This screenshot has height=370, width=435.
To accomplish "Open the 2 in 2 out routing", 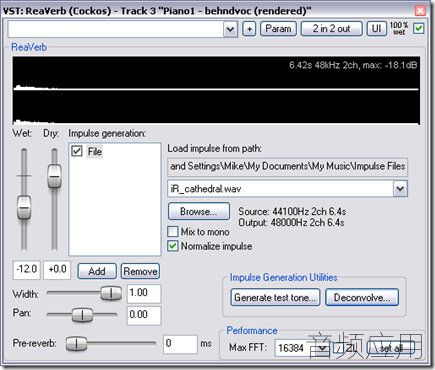I will pyautogui.click(x=331, y=29).
